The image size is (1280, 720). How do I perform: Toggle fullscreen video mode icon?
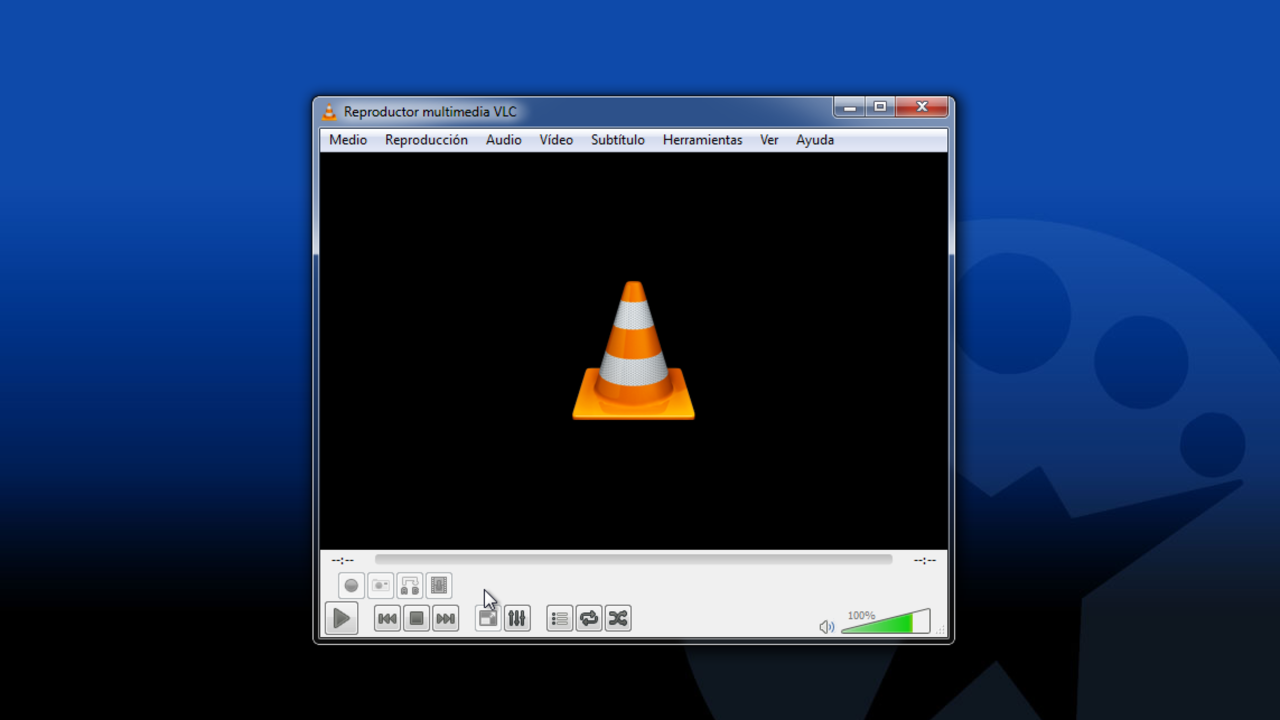(488, 619)
